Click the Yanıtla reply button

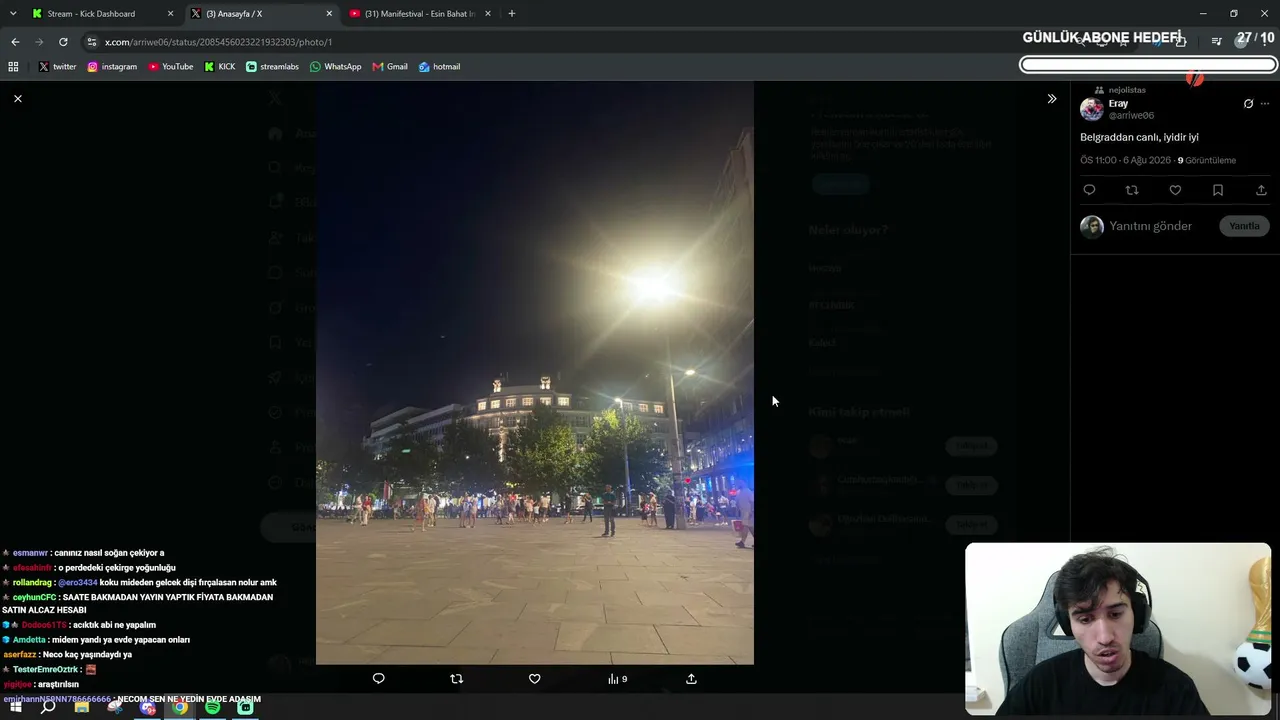click(x=1244, y=226)
